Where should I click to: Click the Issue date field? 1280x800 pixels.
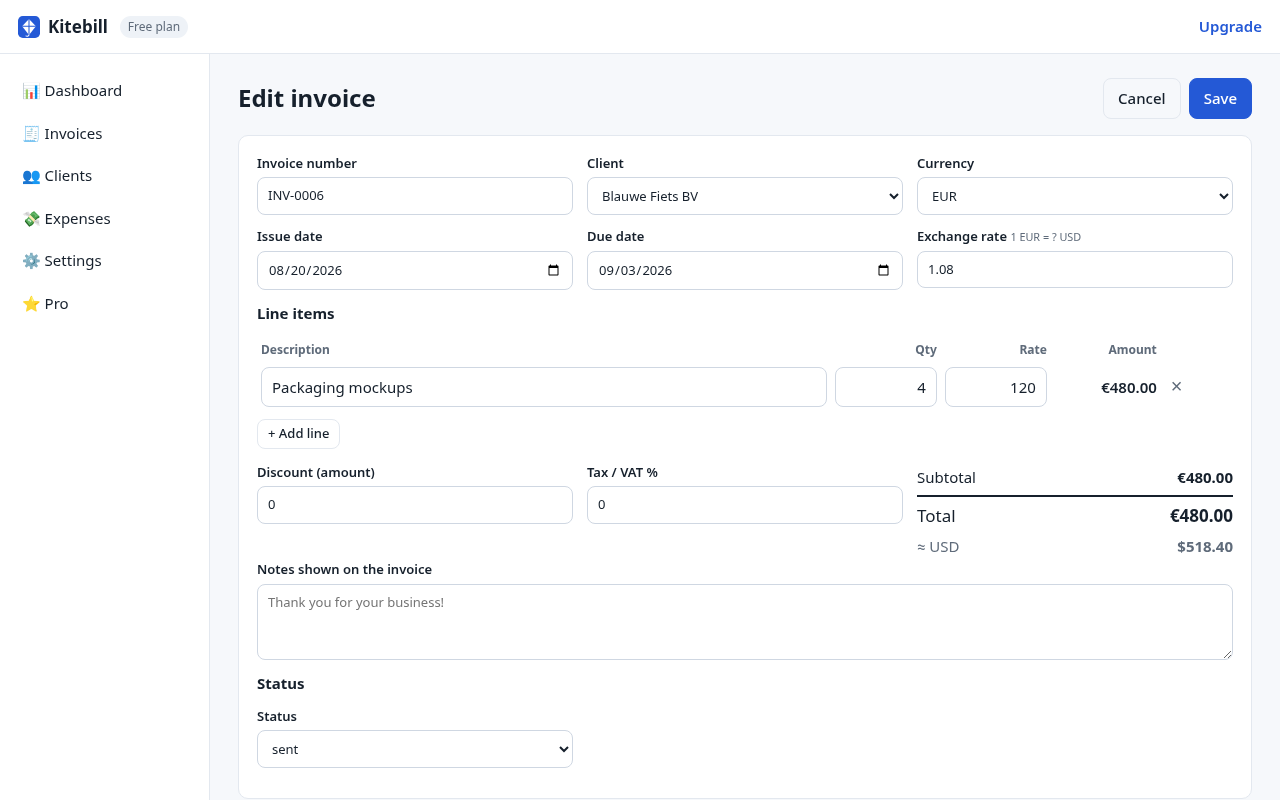click(x=415, y=270)
